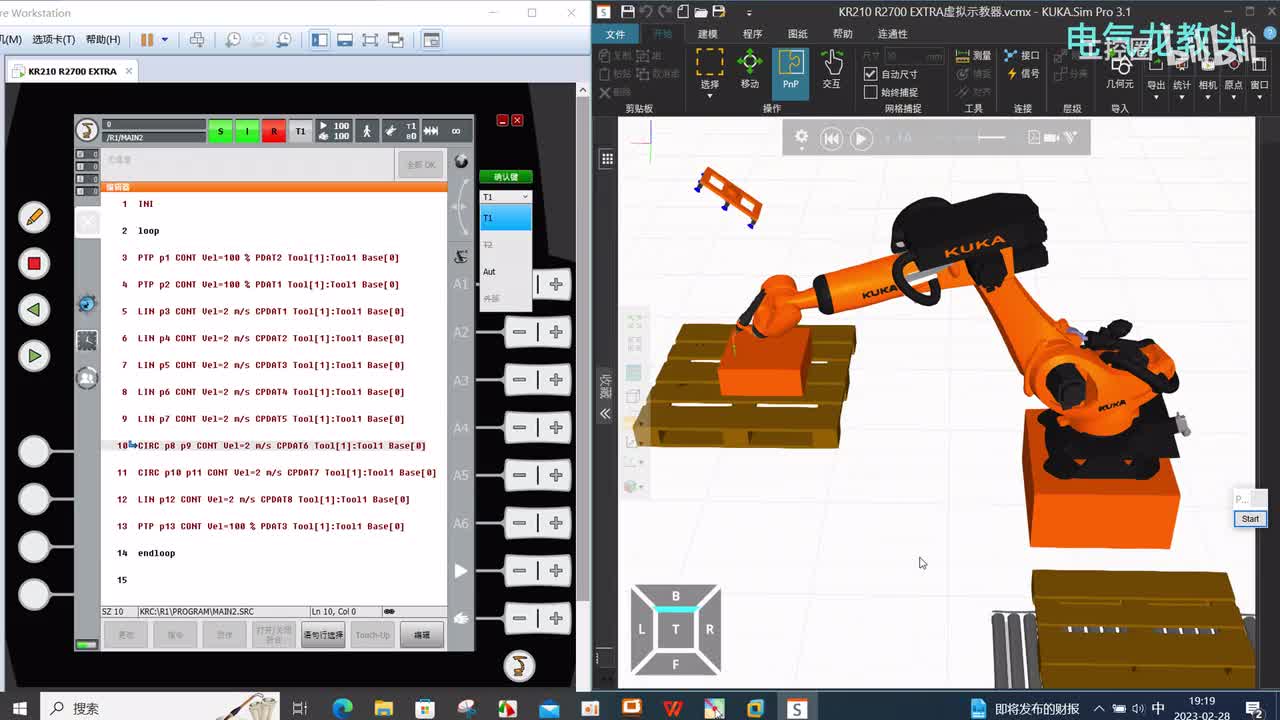Select Aut from the mode list
This screenshot has width=1280, height=720.
pyautogui.click(x=490, y=272)
